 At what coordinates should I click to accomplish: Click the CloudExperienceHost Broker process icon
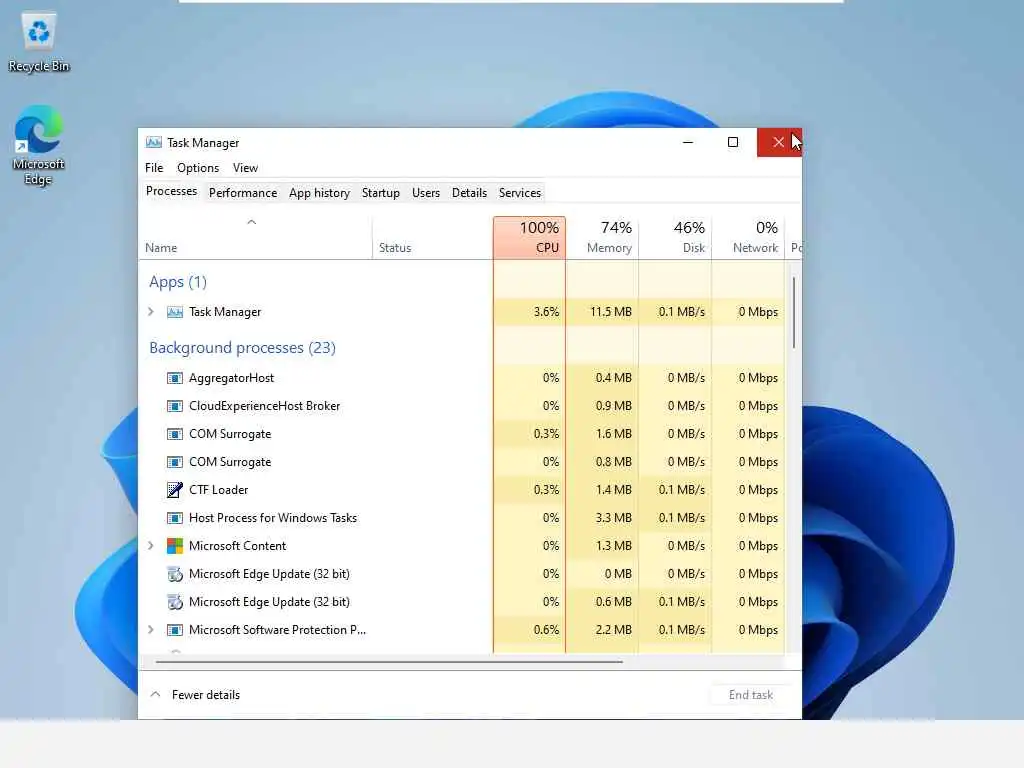(175, 406)
